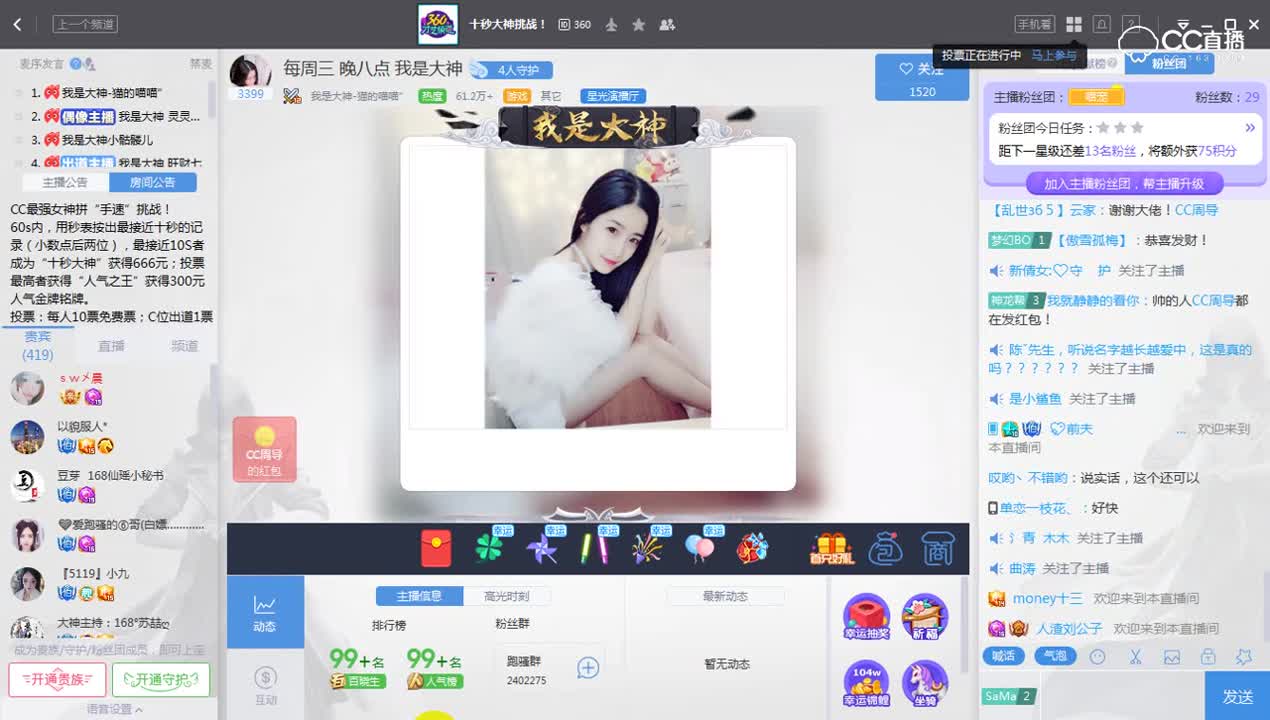Open the notification bell icon

(1102, 24)
